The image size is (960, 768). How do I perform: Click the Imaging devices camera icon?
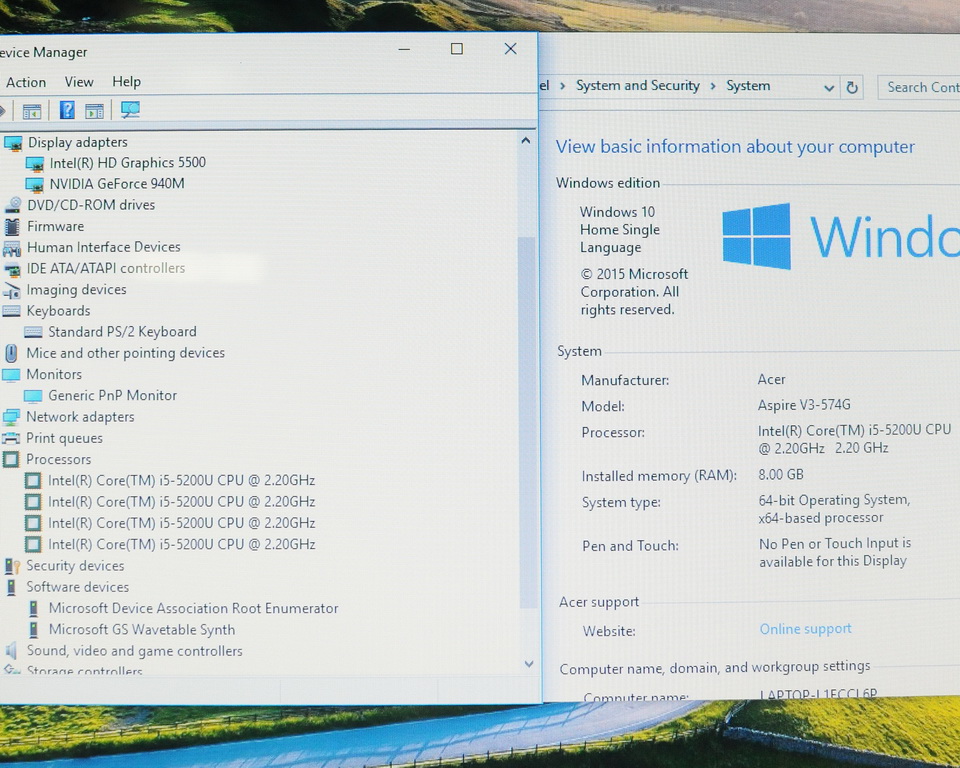(x=12, y=291)
